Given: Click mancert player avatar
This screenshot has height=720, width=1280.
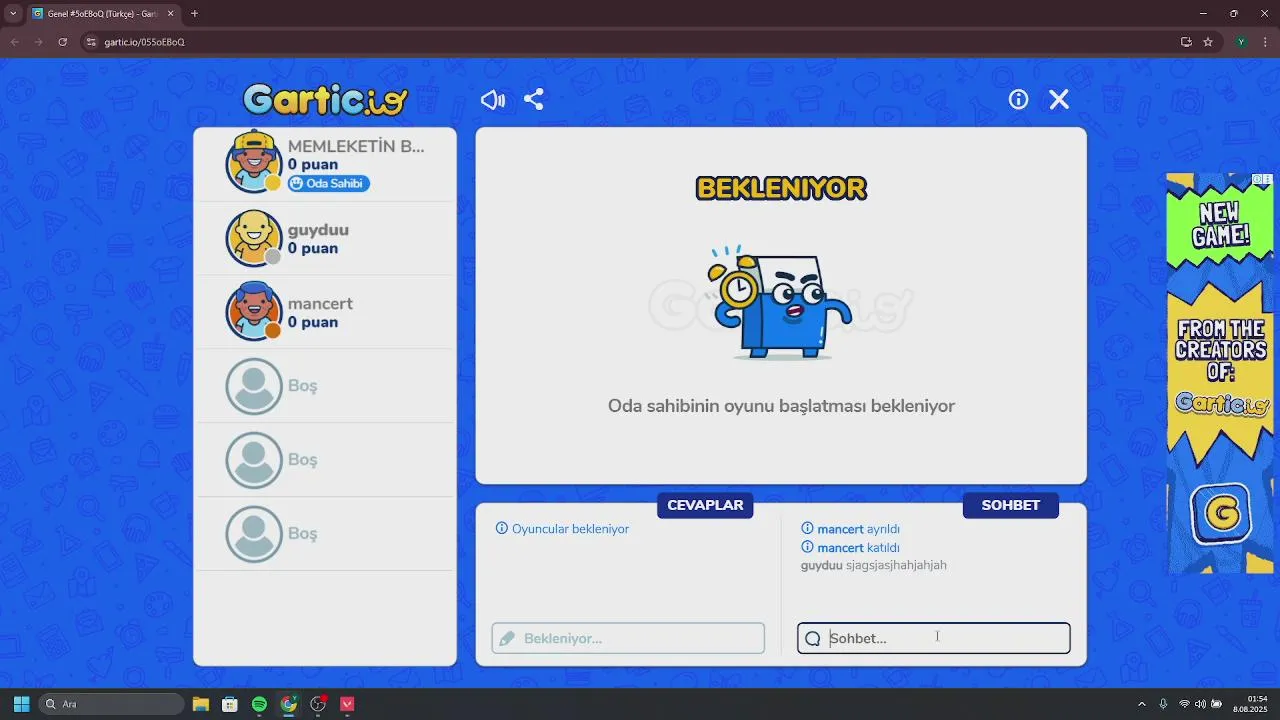Looking at the screenshot, I should (254, 311).
